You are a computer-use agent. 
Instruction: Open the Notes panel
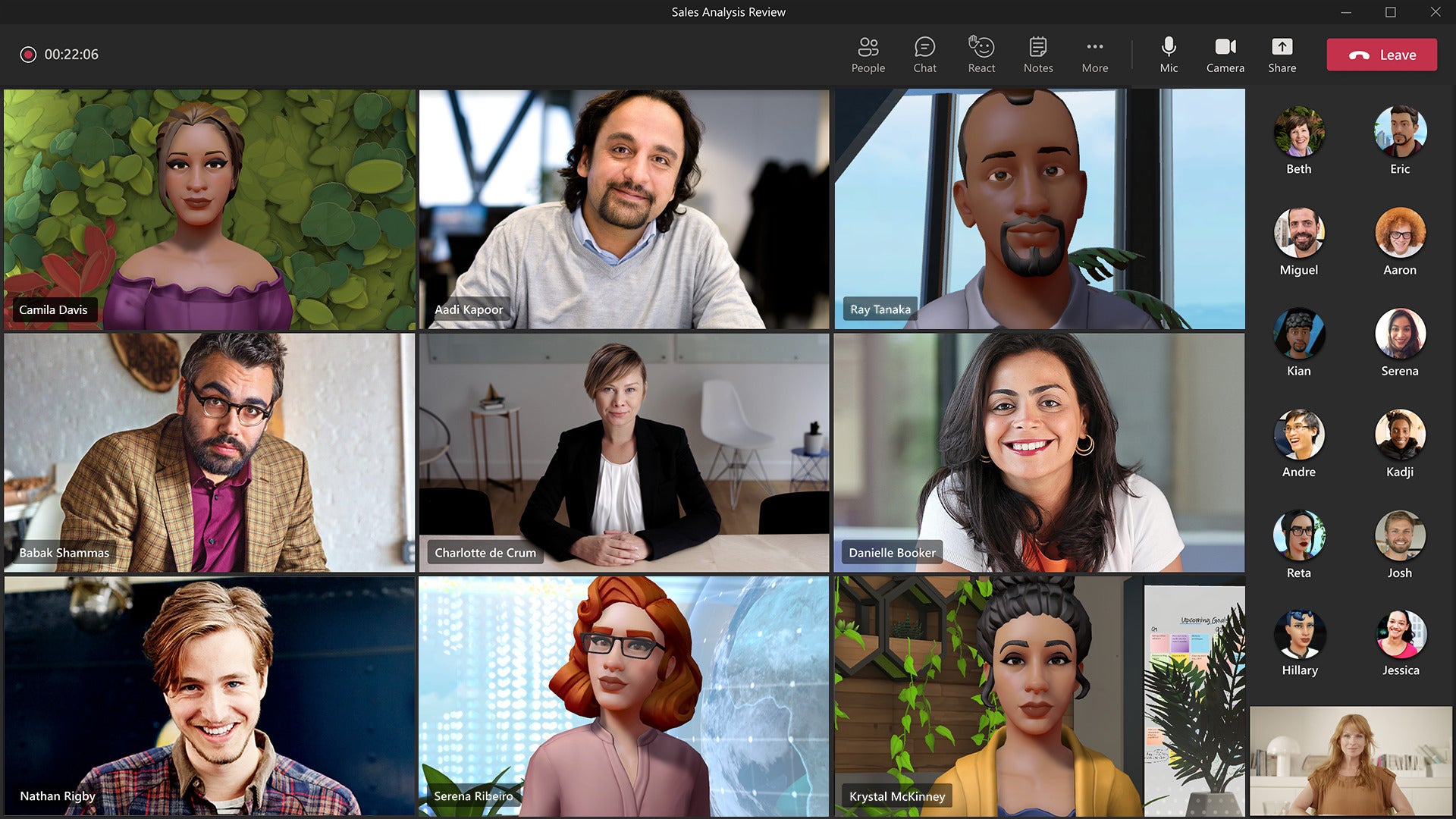click(1038, 54)
